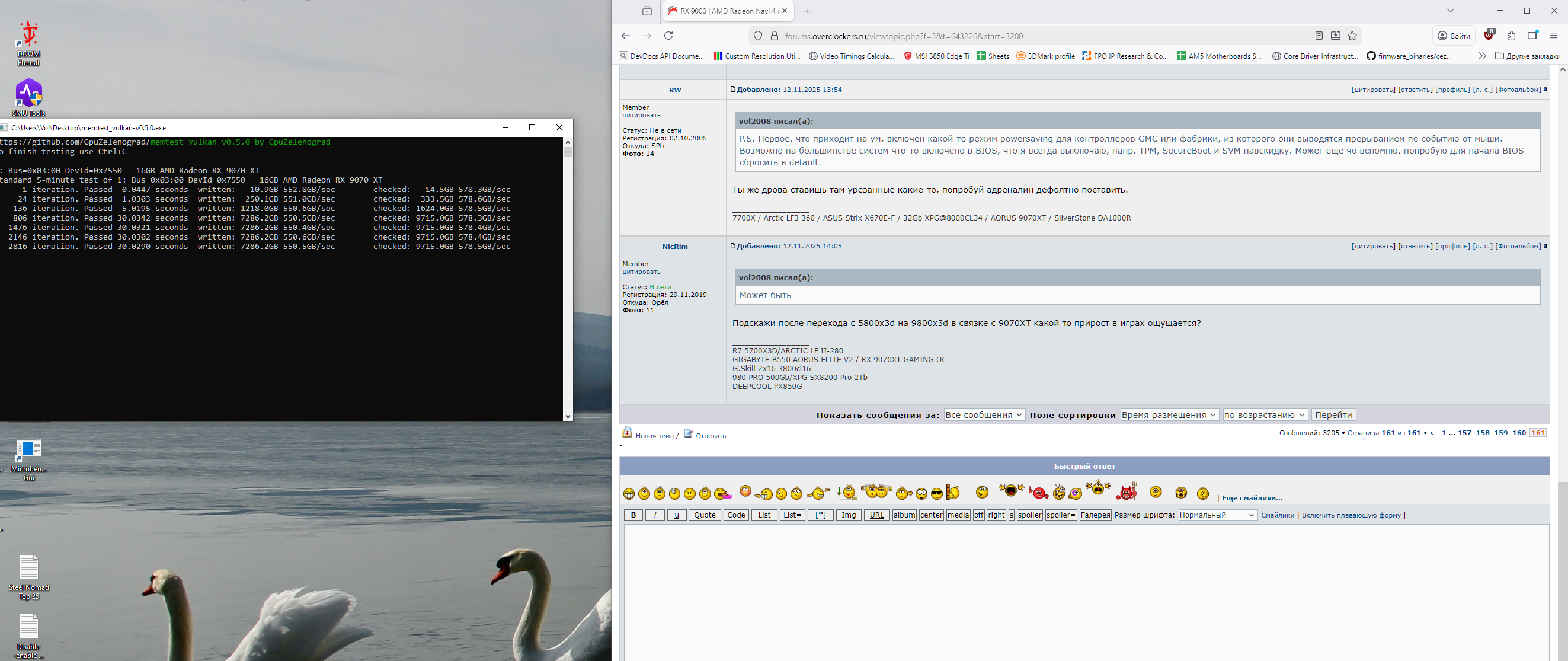Click the Quote BBCode button
1568x661 pixels.
tap(704, 515)
